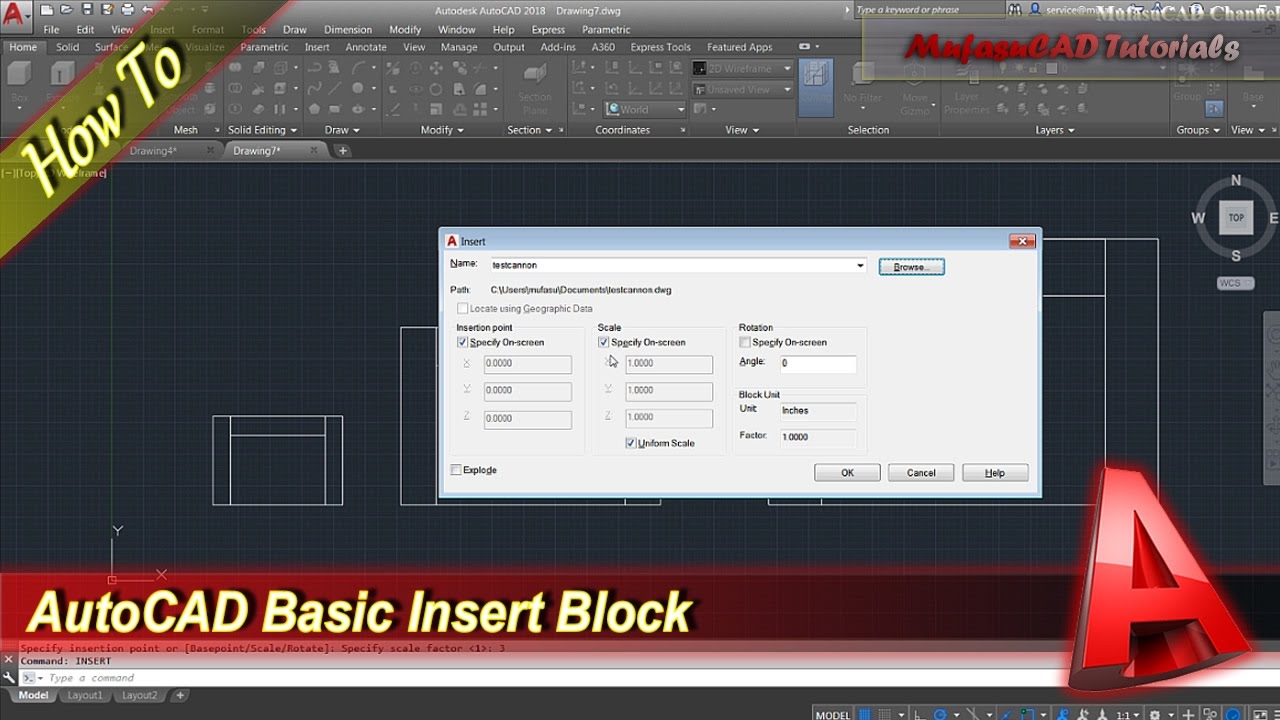1280x720 pixels.
Task: Open annotation scale 1:1 dropdown in status bar
Action: [1129, 715]
